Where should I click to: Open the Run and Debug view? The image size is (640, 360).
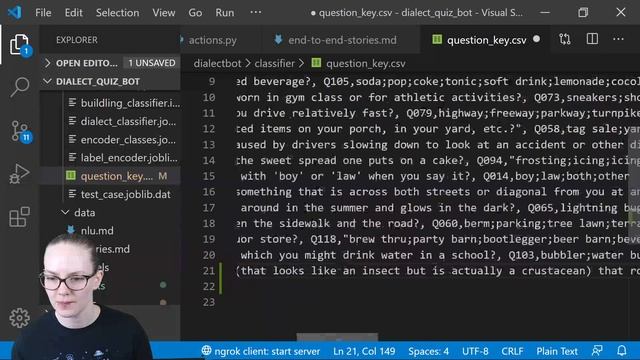coord(19,173)
